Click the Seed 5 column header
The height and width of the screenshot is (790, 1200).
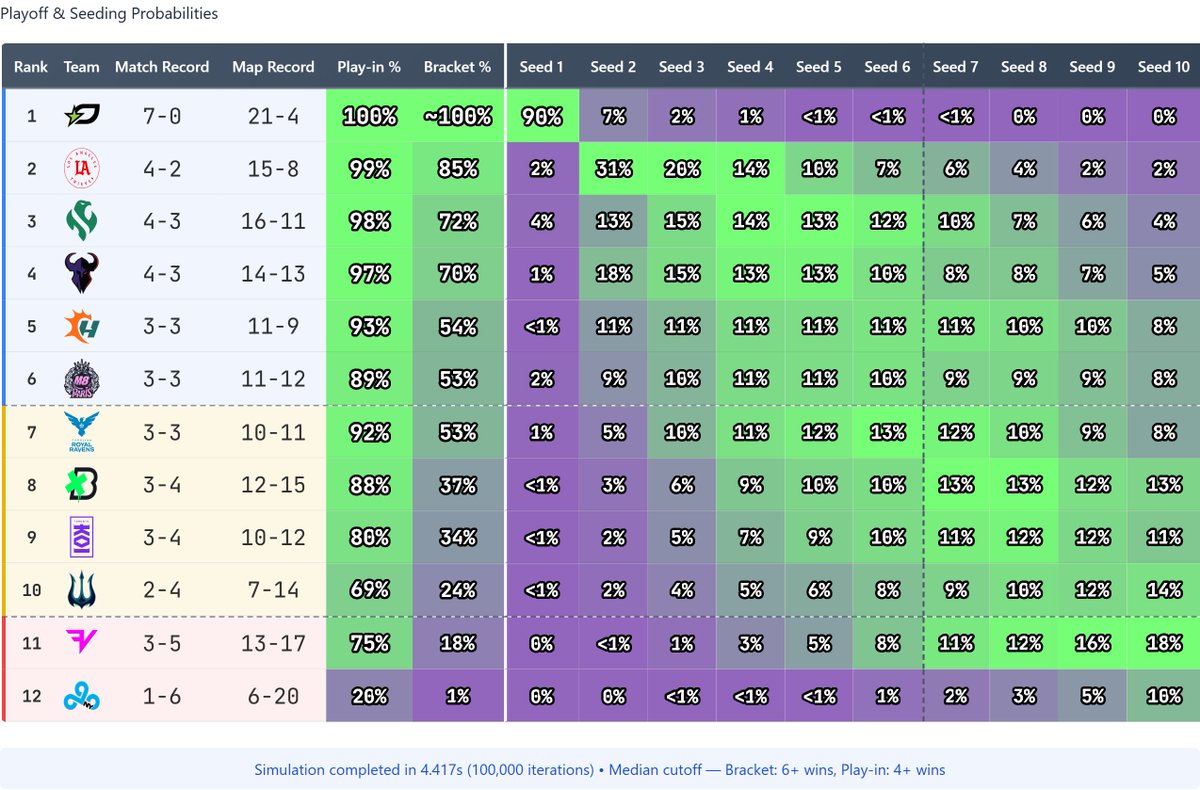click(x=819, y=67)
